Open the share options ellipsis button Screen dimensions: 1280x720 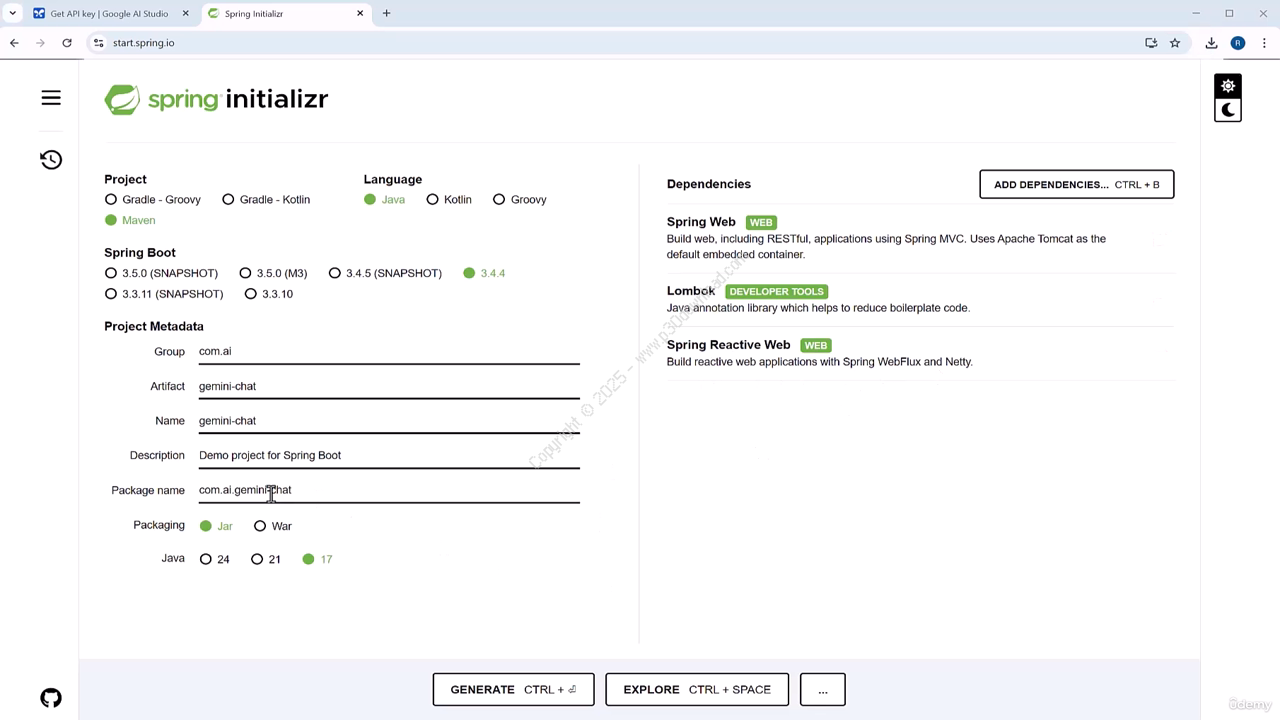(823, 689)
